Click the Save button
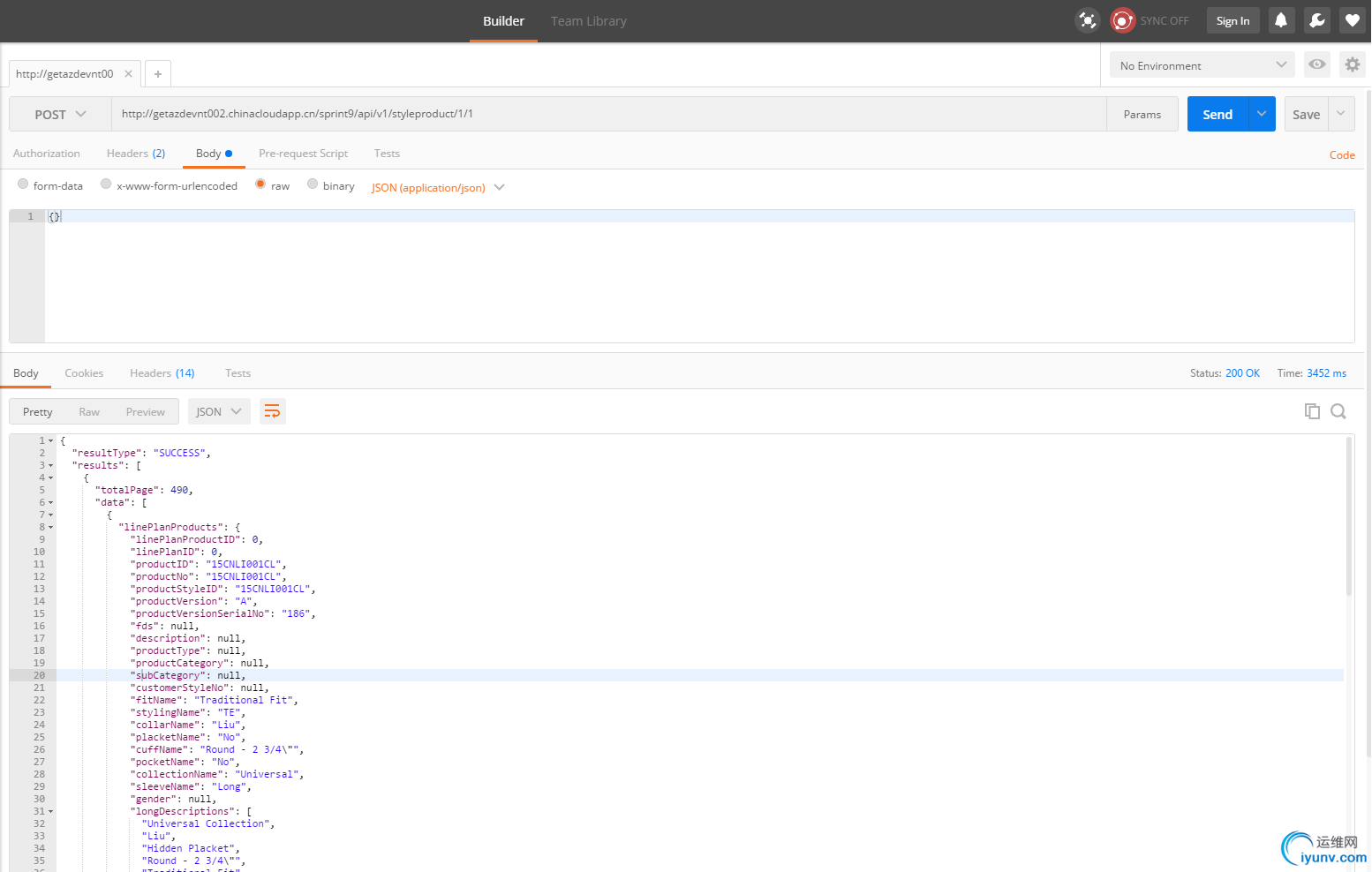This screenshot has width=1372, height=872. [1306, 114]
